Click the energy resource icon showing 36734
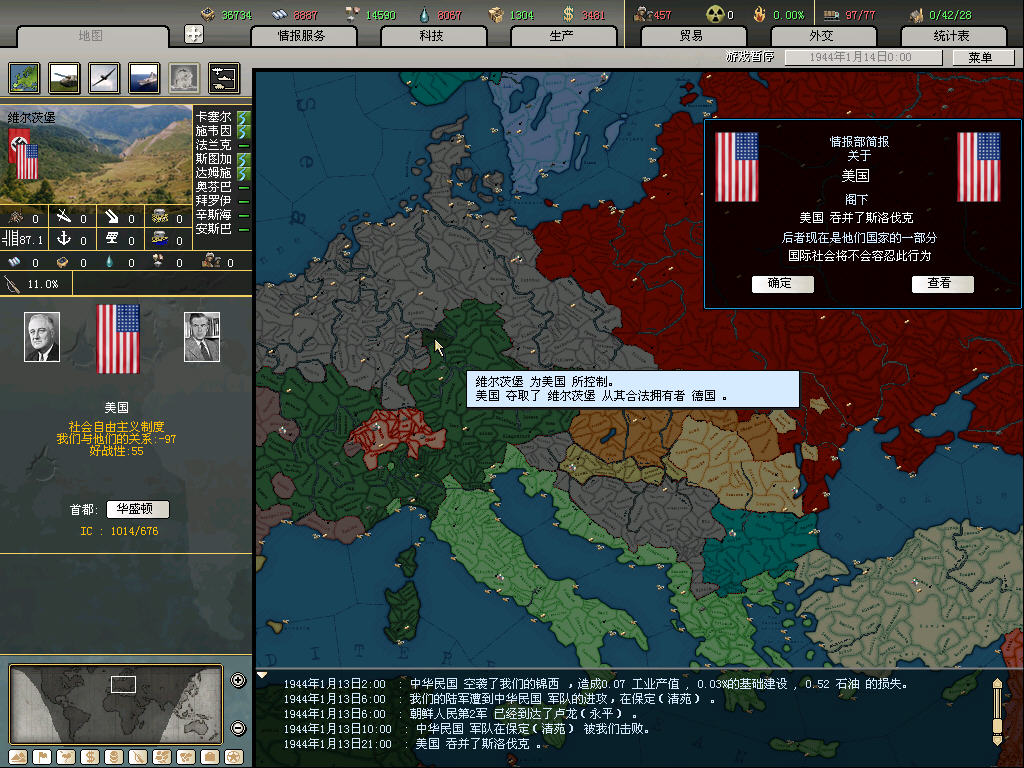Screen dimensions: 1024x768 tap(208, 14)
